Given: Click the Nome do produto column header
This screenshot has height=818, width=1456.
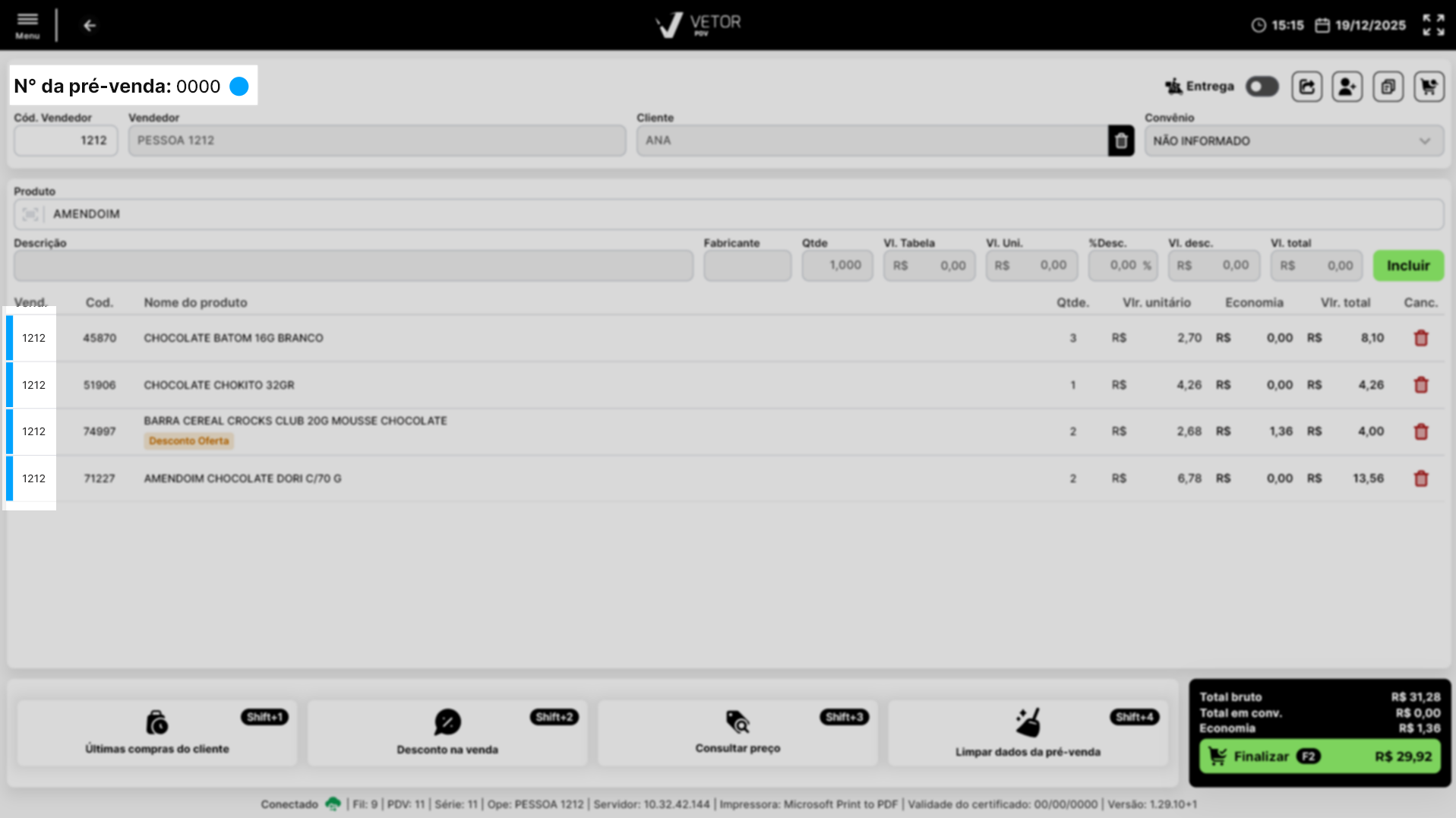Looking at the screenshot, I should [195, 302].
